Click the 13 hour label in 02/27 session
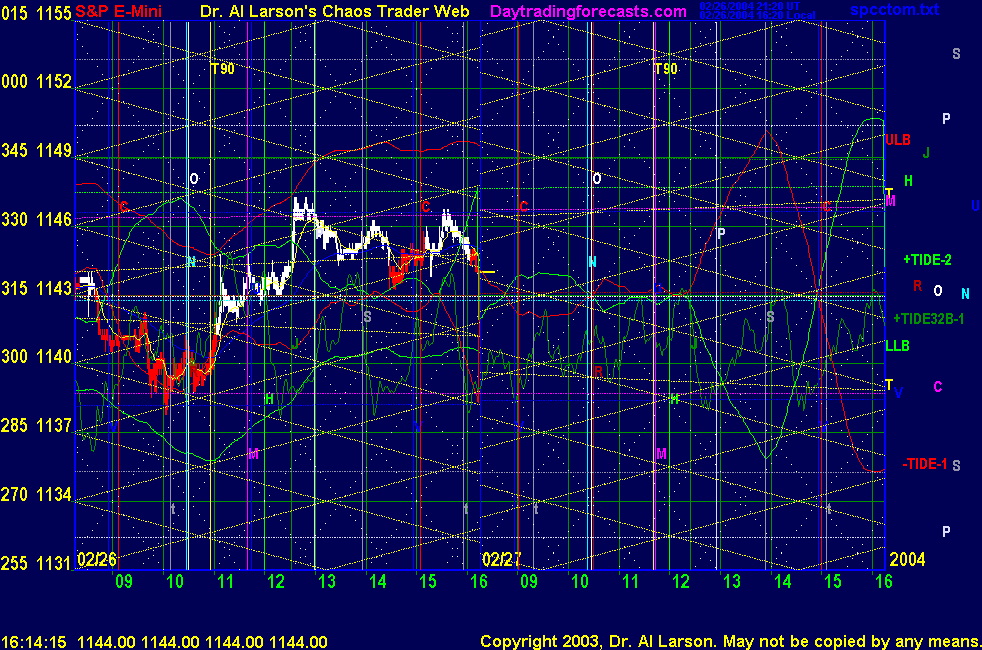 (732, 582)
